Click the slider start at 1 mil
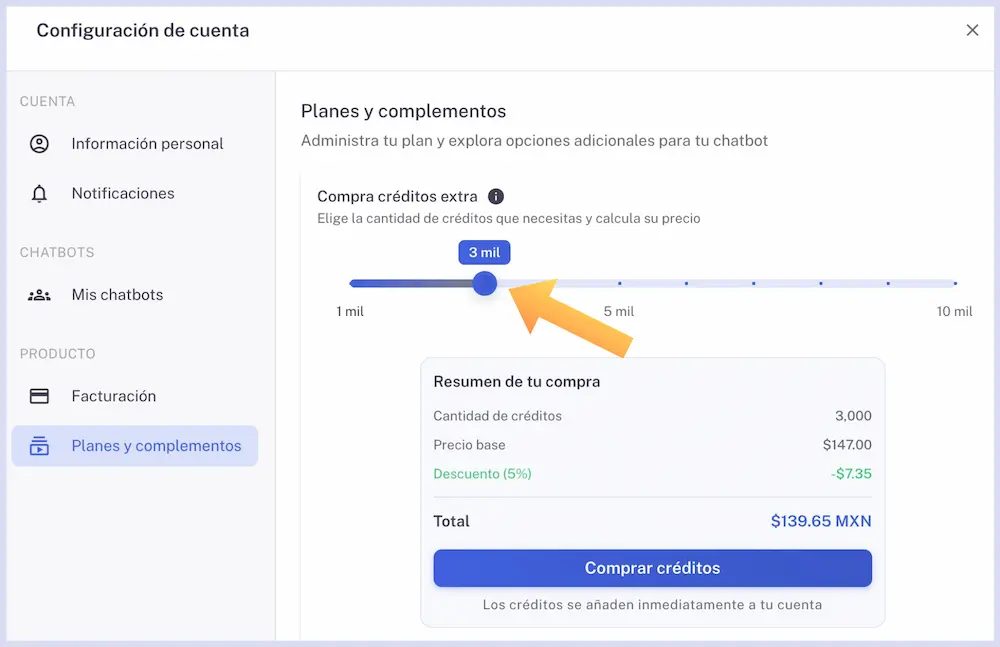The width and height of the screenshot is (1000, 647). (352, 283)
